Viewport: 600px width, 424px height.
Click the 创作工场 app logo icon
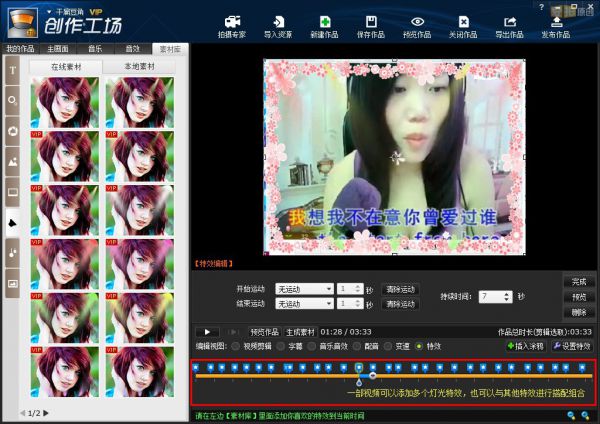[23, 22]
